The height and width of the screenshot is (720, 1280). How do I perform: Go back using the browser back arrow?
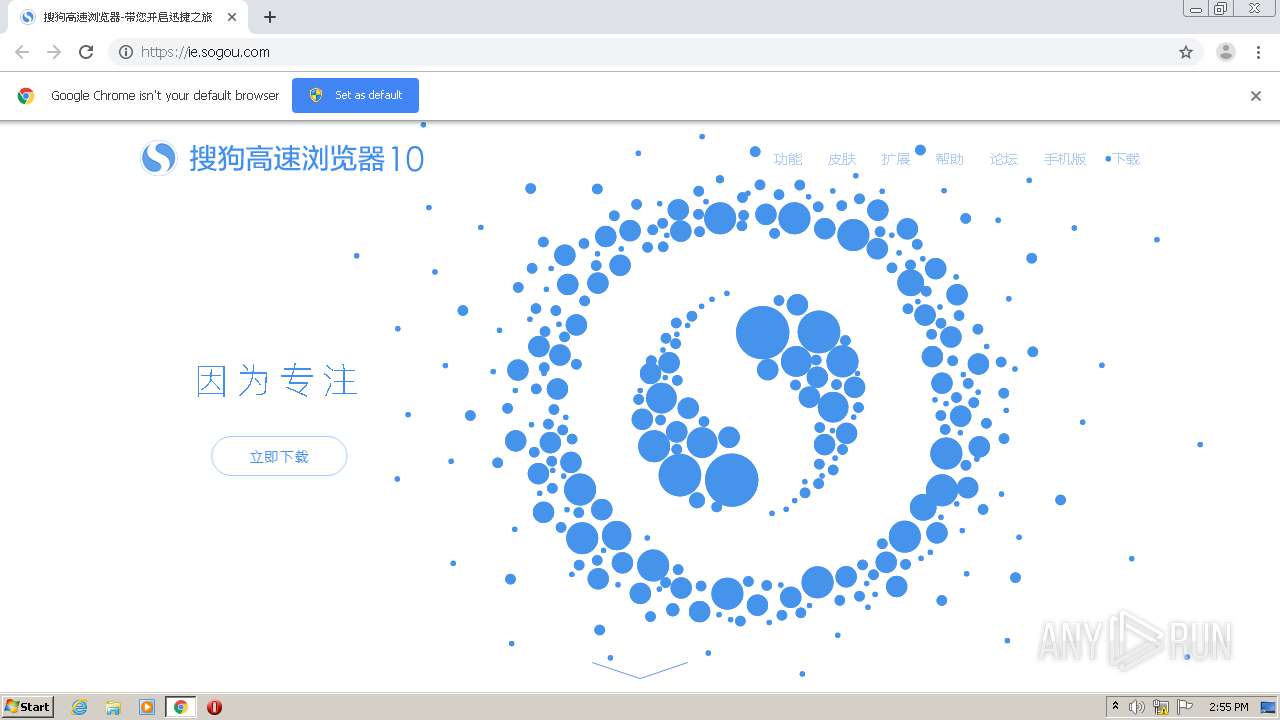[22, 52]
